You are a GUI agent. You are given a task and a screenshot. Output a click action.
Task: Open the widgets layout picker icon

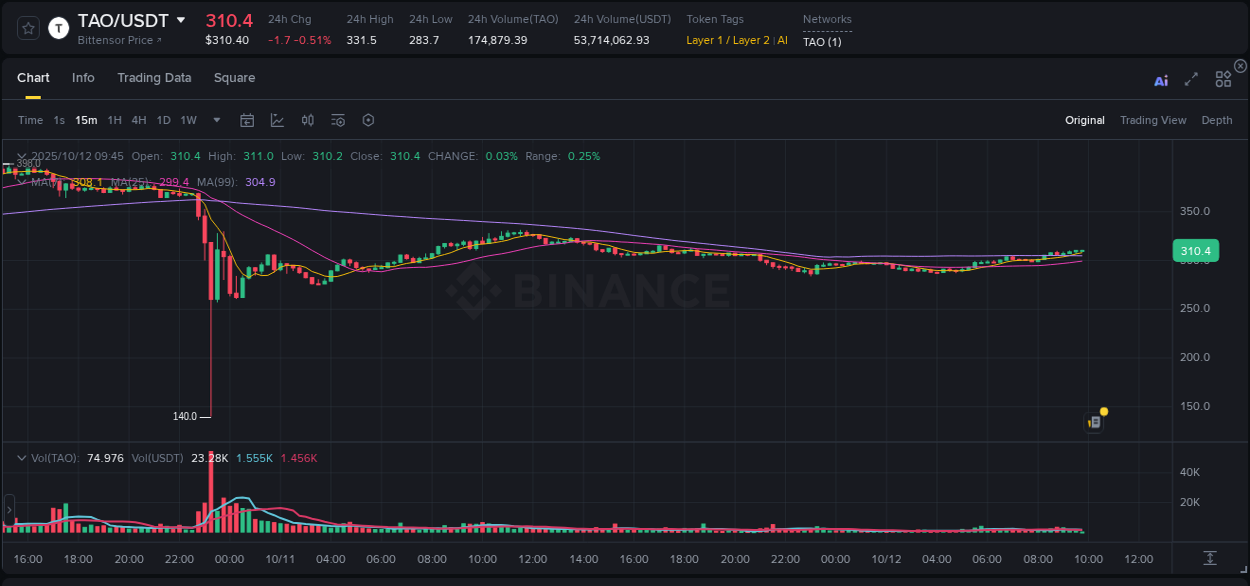pyautogui.click(x=1223, y=80)
